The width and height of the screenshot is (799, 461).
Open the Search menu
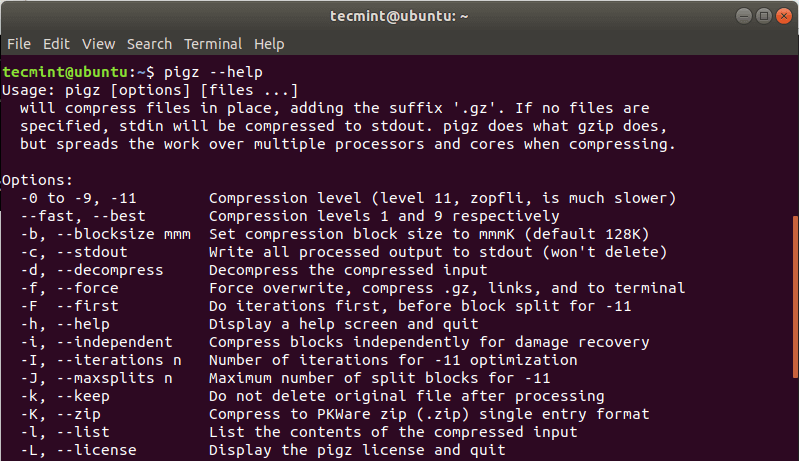(149, 44)
